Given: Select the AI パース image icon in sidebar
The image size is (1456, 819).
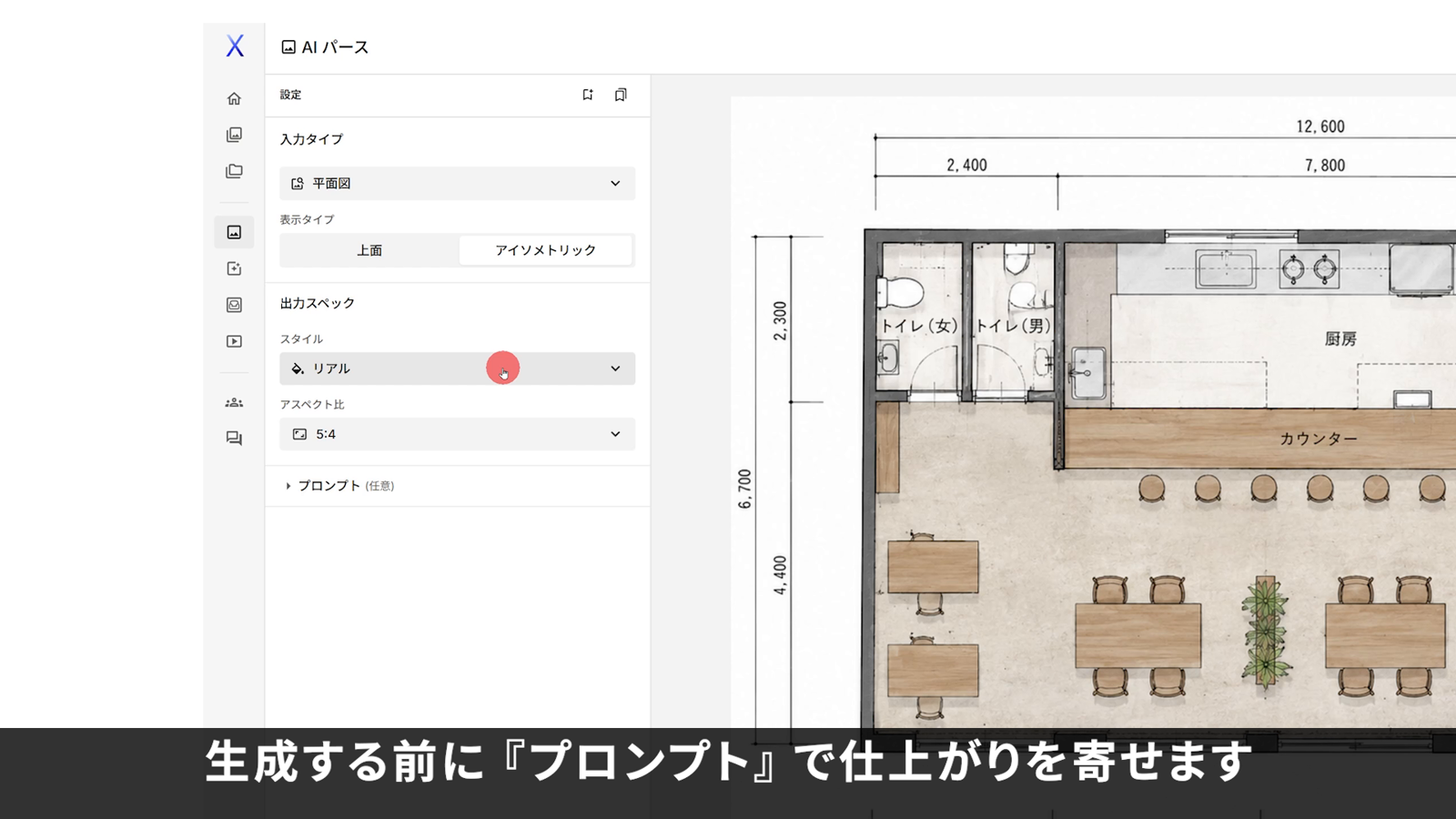Looking at the screenshot, I should click(234, 232).
